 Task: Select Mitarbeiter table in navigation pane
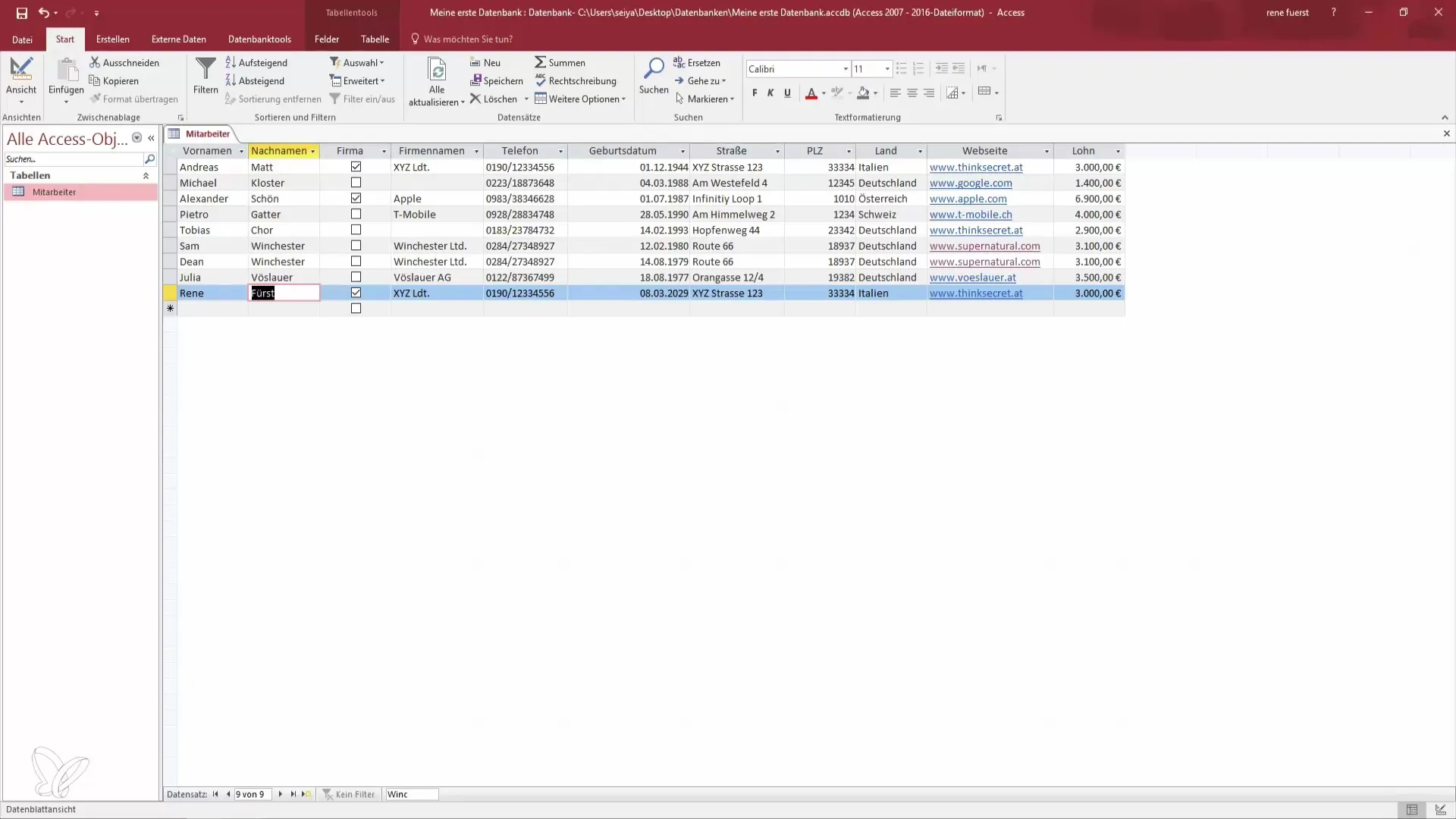click(x=80, y=192)
